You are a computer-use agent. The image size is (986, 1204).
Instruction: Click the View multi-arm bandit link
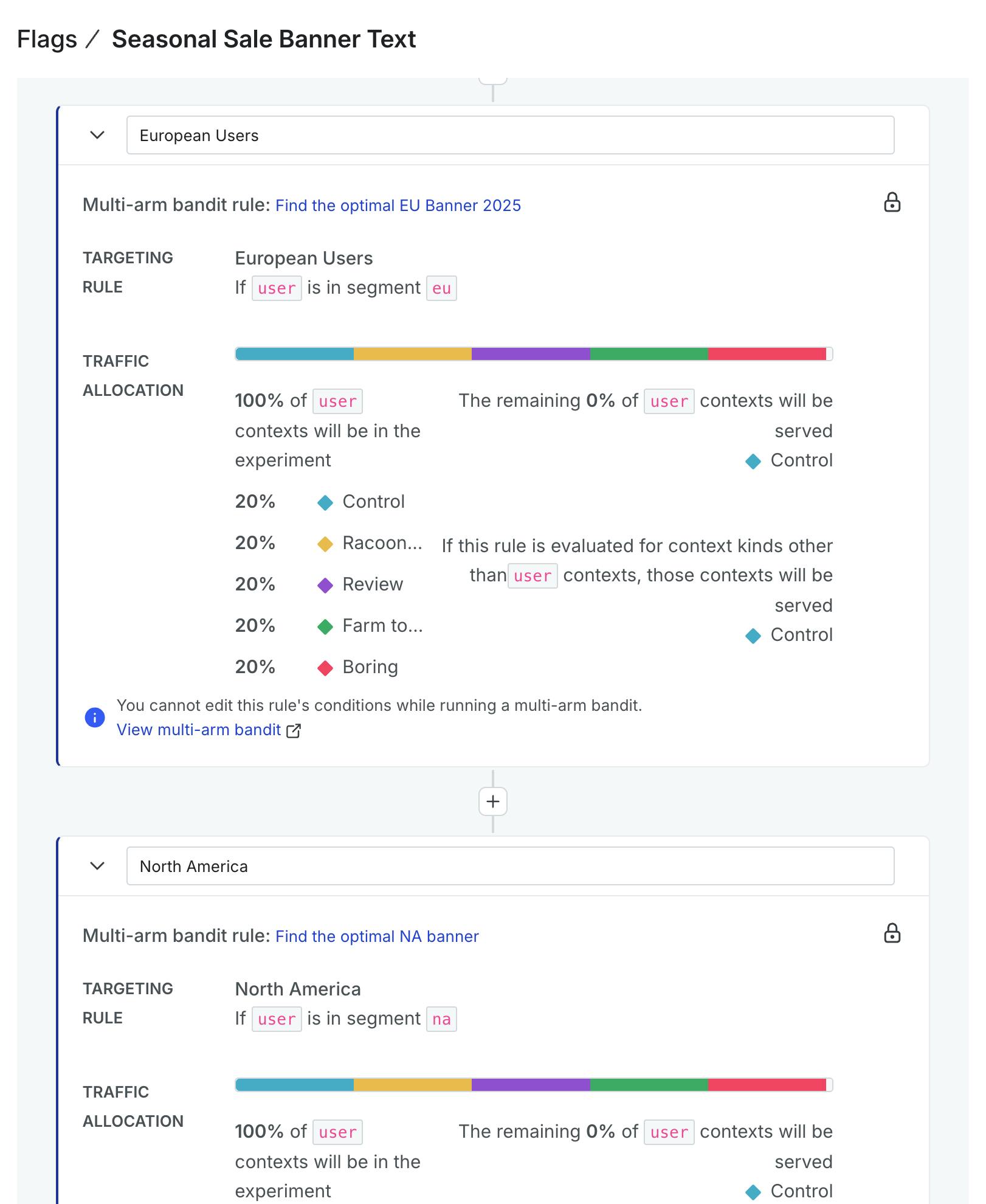(x=199, y=730)
